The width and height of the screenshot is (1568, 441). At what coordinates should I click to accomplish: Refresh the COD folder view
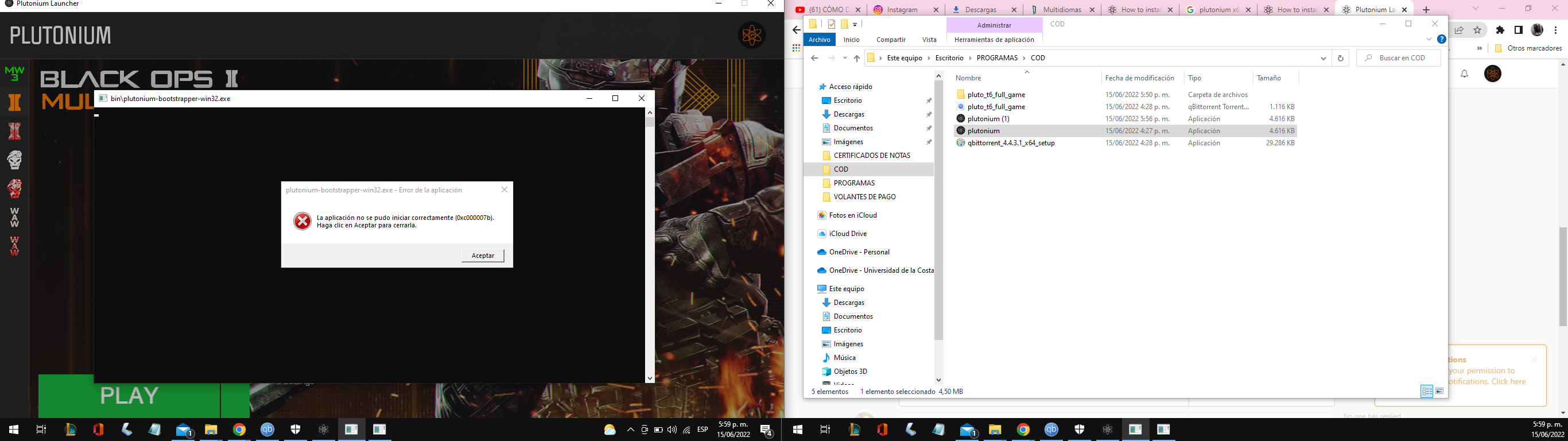(1340, 59)
